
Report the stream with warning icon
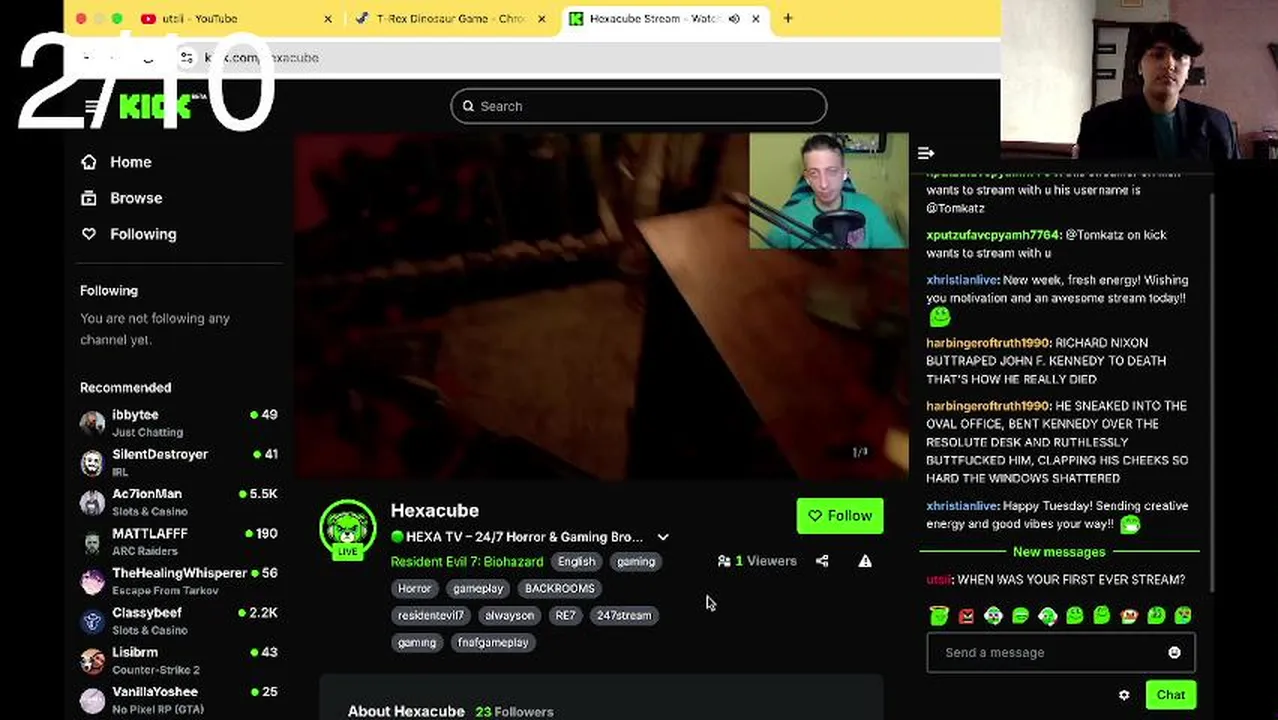point(865,561)
